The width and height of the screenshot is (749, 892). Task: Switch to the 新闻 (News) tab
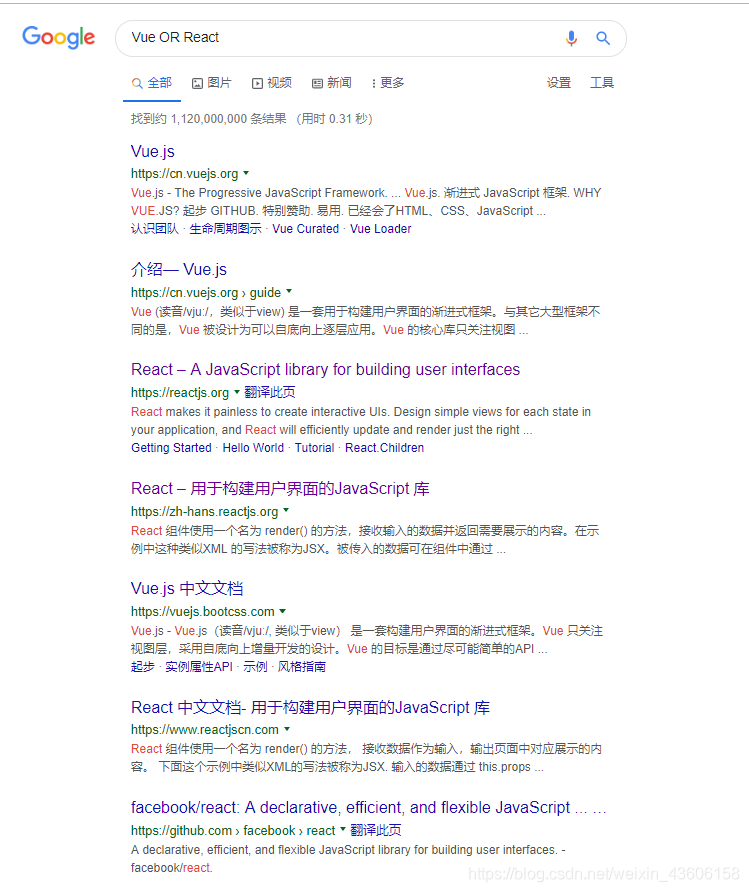pyautogui.click(x=332, y=83)
